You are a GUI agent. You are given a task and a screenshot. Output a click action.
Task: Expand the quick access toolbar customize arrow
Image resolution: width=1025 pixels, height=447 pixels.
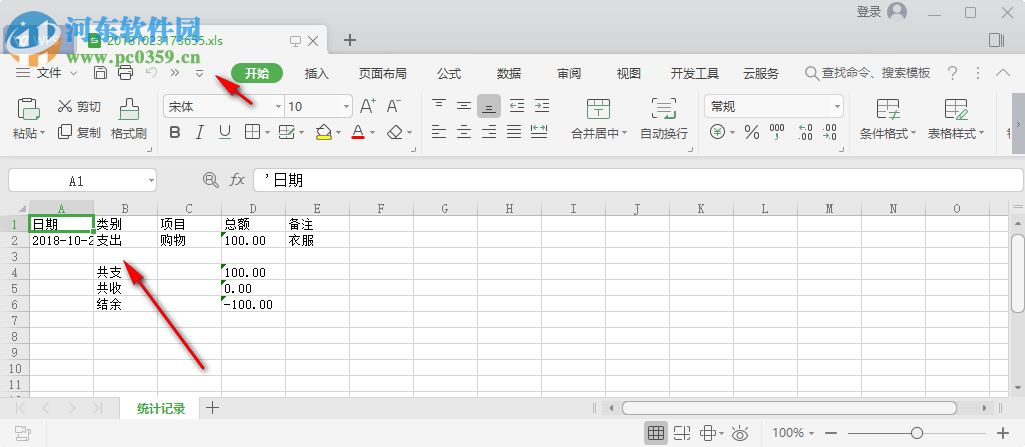(x=200, y=73)
